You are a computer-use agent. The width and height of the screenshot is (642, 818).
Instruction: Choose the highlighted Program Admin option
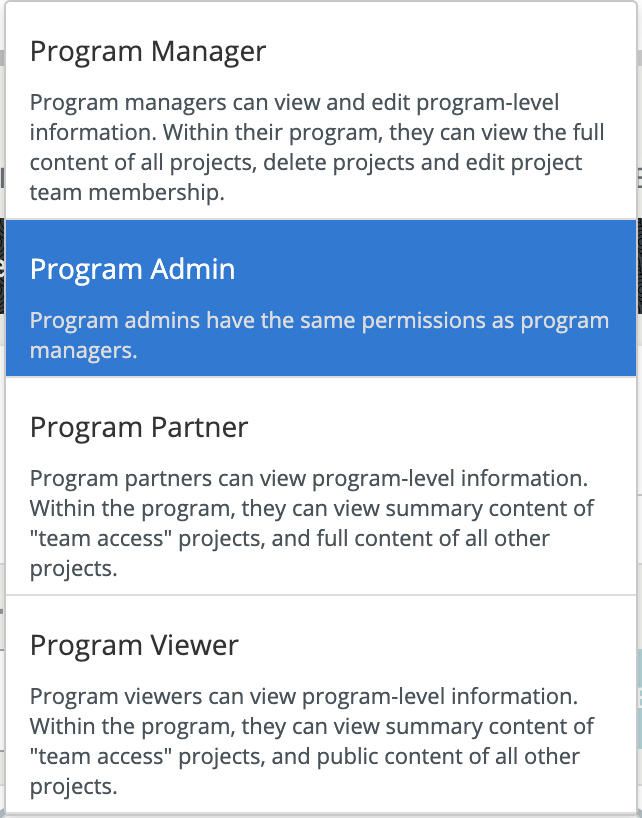tap(320, 297)
